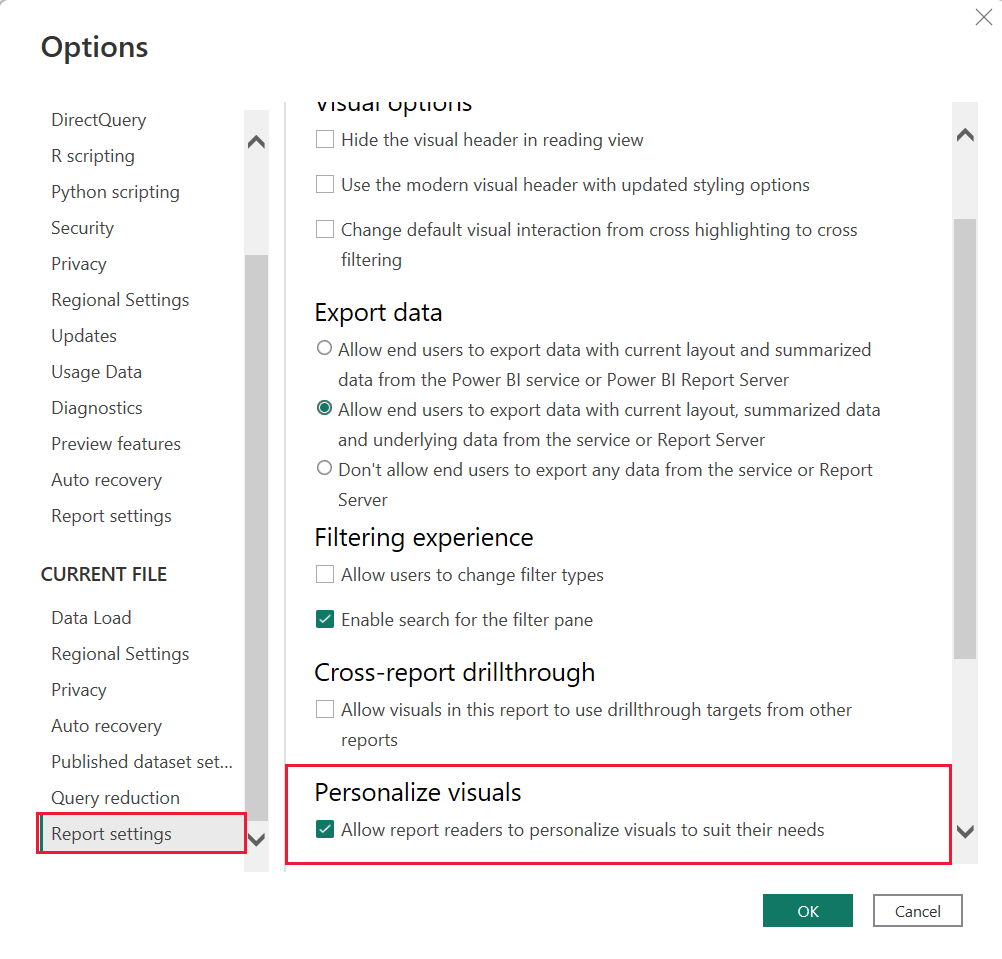This screenshot has width=1002, height=959.
Task: Enable the modern visual header styling option
Action: point(324,184)
